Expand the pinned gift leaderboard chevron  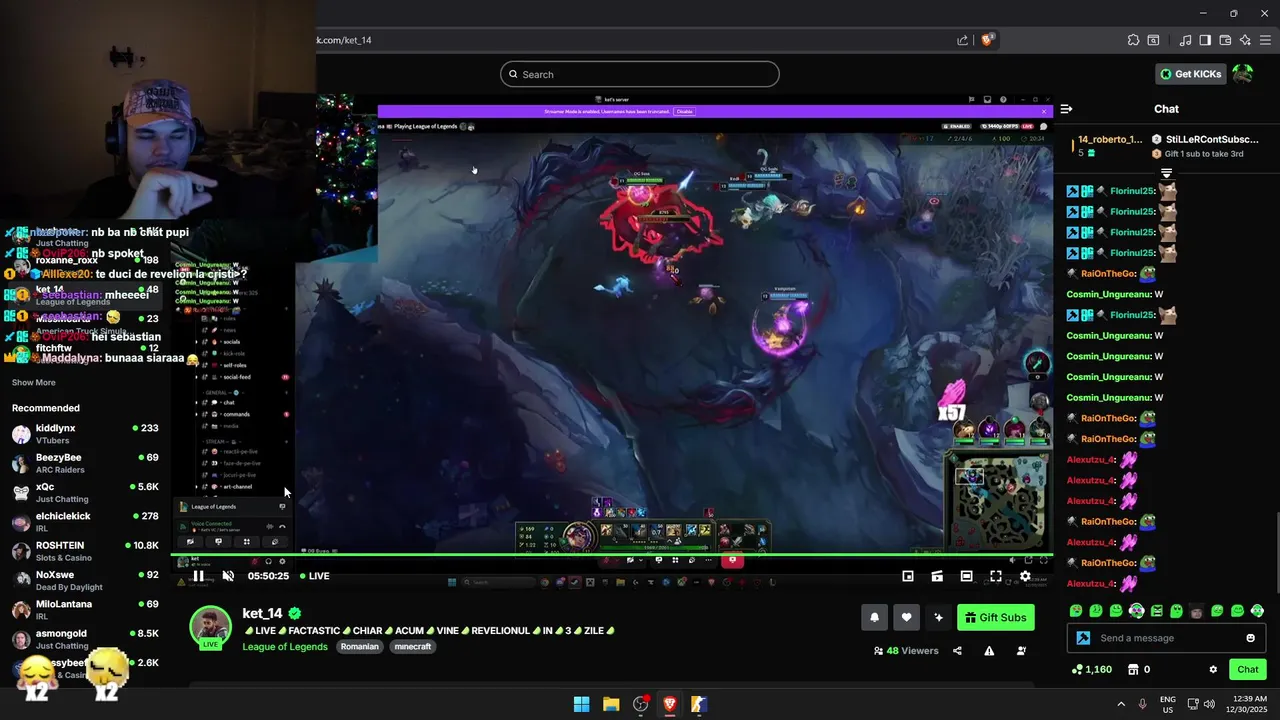pos(1166,173)
